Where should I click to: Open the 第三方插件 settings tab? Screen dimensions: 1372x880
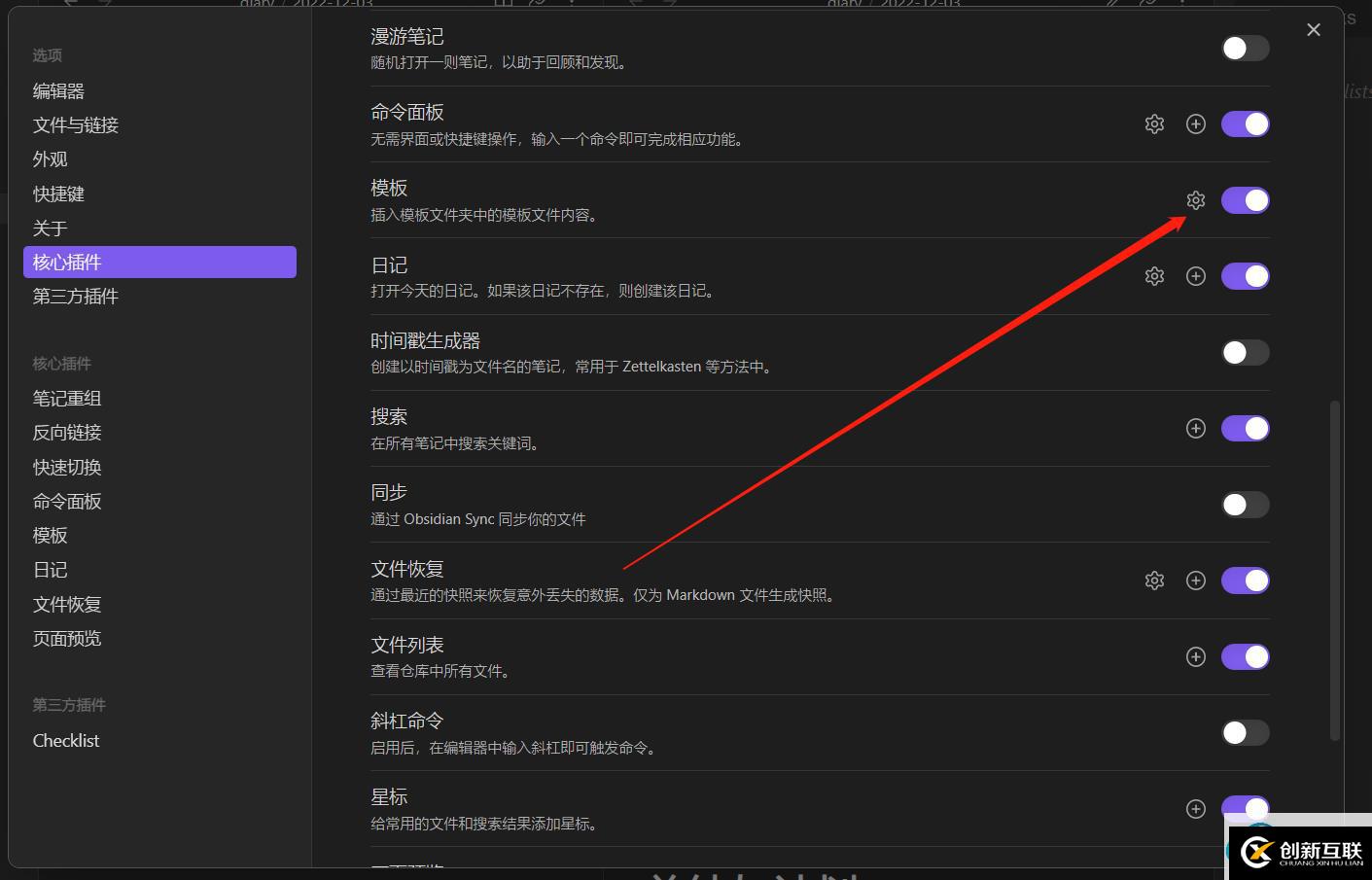pyautogui.click(x=159, y=297)
